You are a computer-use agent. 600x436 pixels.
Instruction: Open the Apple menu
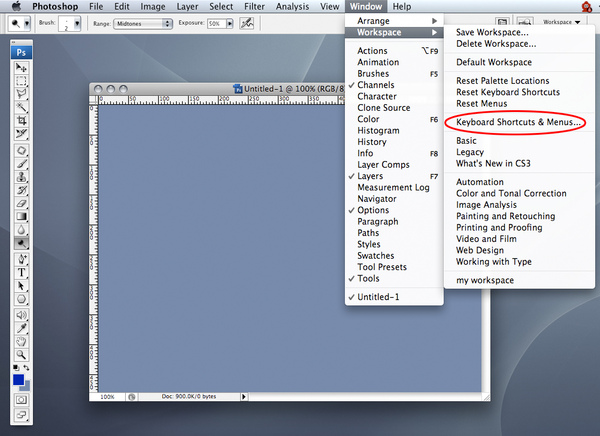(x=16, y=6)
